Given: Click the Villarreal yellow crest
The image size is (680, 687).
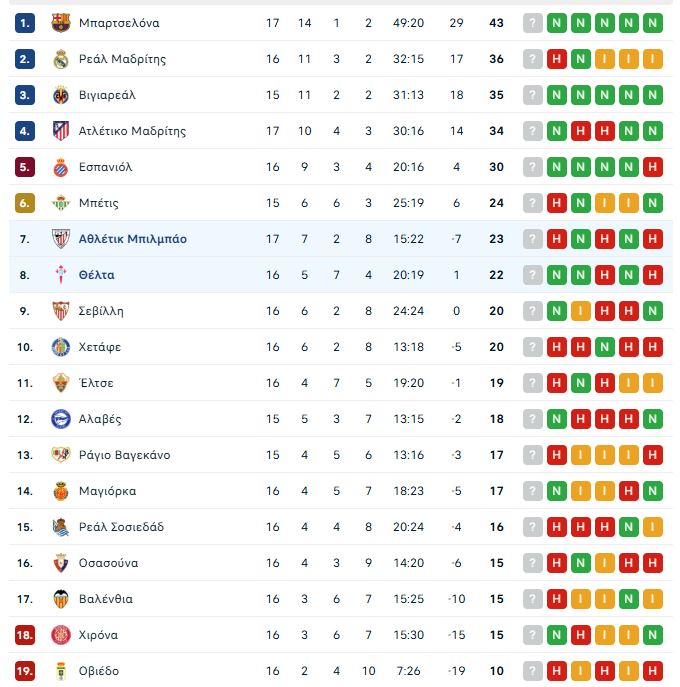Looking at the screenshot, I should tap(61, 95).
